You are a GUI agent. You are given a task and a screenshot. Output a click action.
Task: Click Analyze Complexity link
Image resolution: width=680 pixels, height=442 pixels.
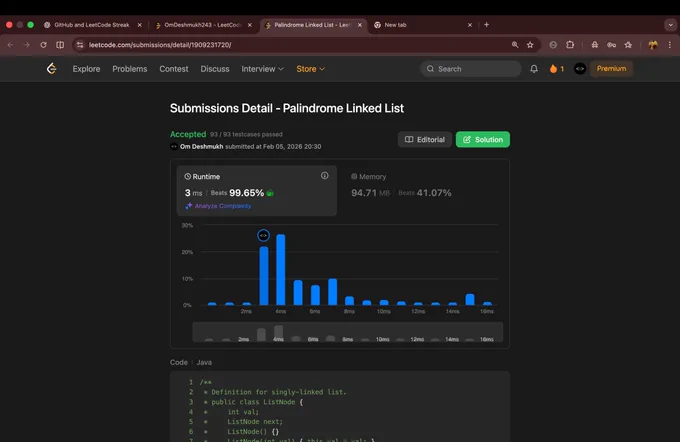pos(218,206)
